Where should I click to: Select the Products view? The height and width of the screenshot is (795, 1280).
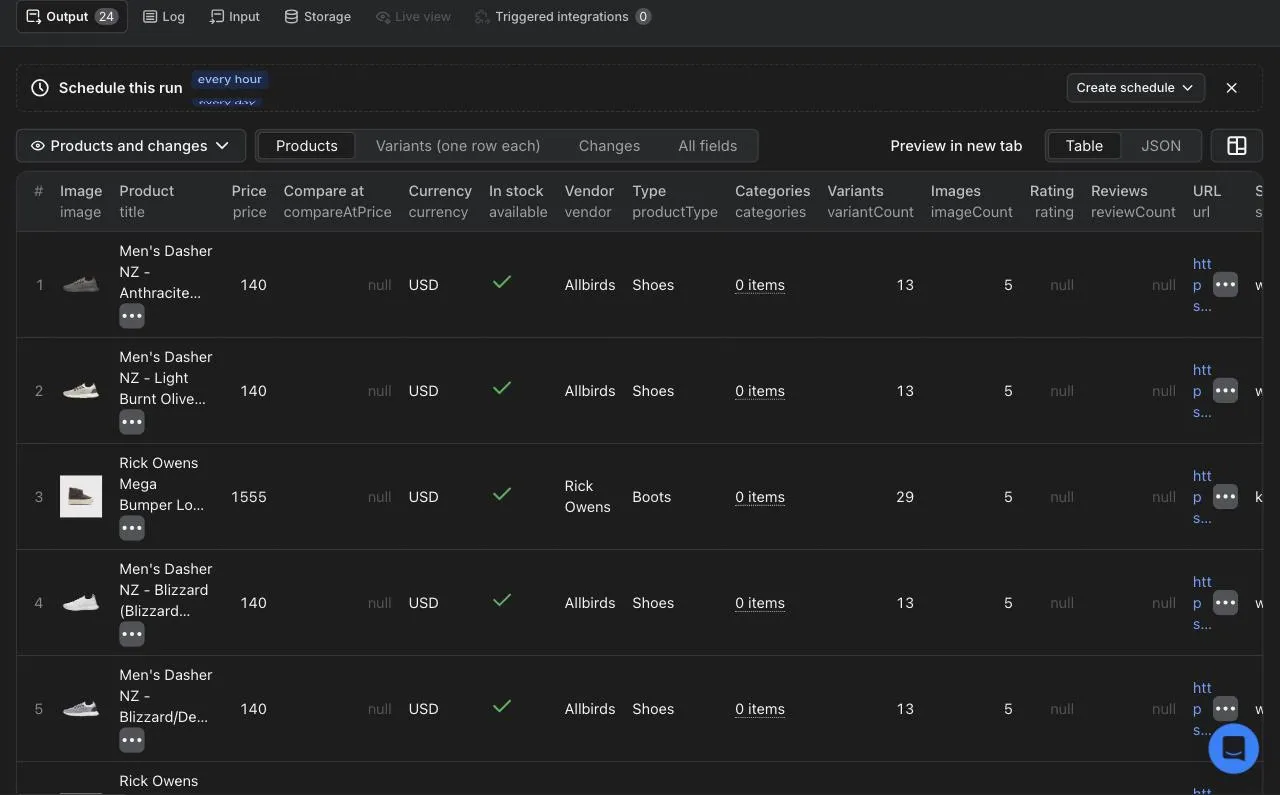point(306,146)
